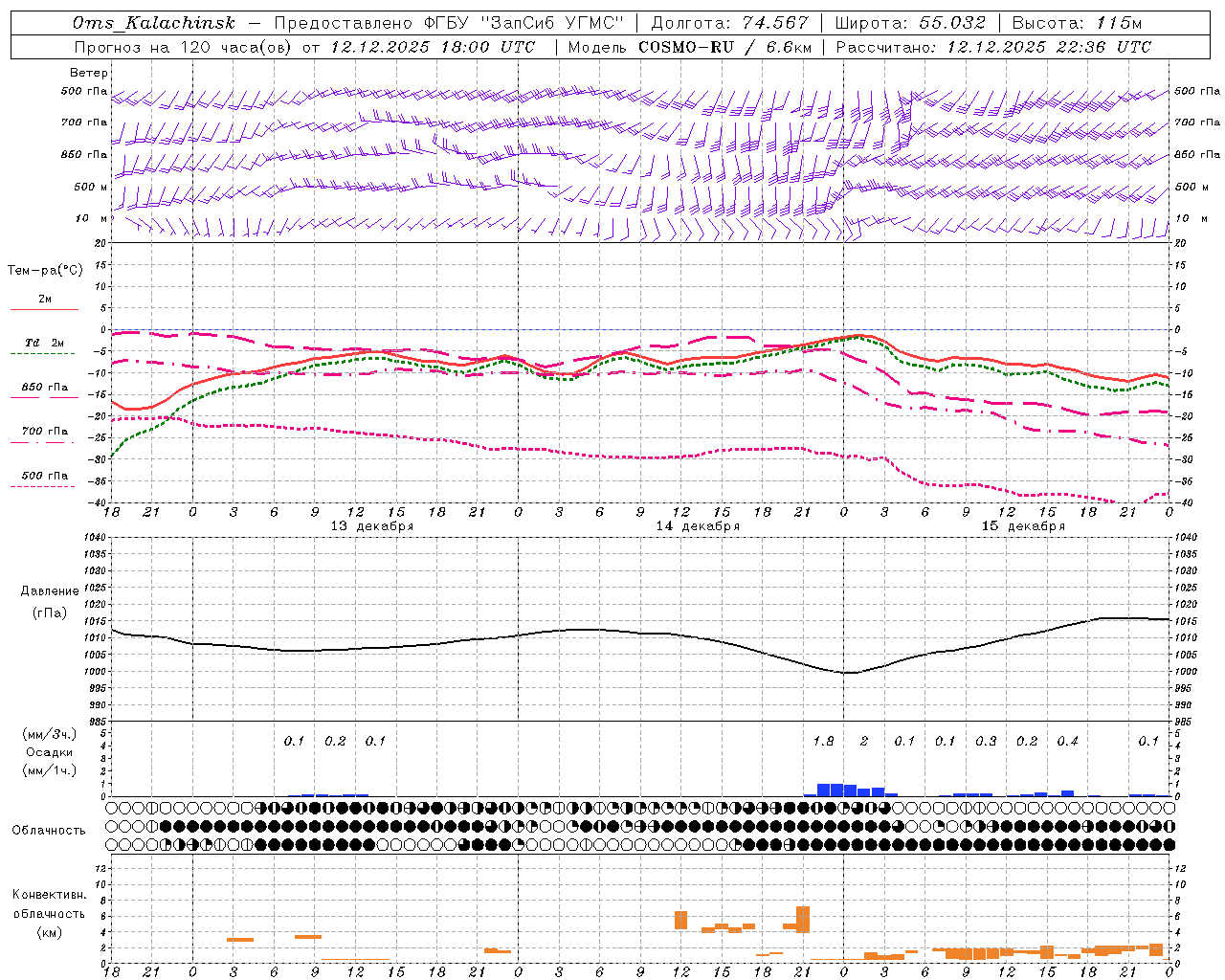Click the text 'Предоставлено ФГБУ "ЗапСиб УГМС"'
Viewport: 1225px width, 980px height.
tap(449, 23)
